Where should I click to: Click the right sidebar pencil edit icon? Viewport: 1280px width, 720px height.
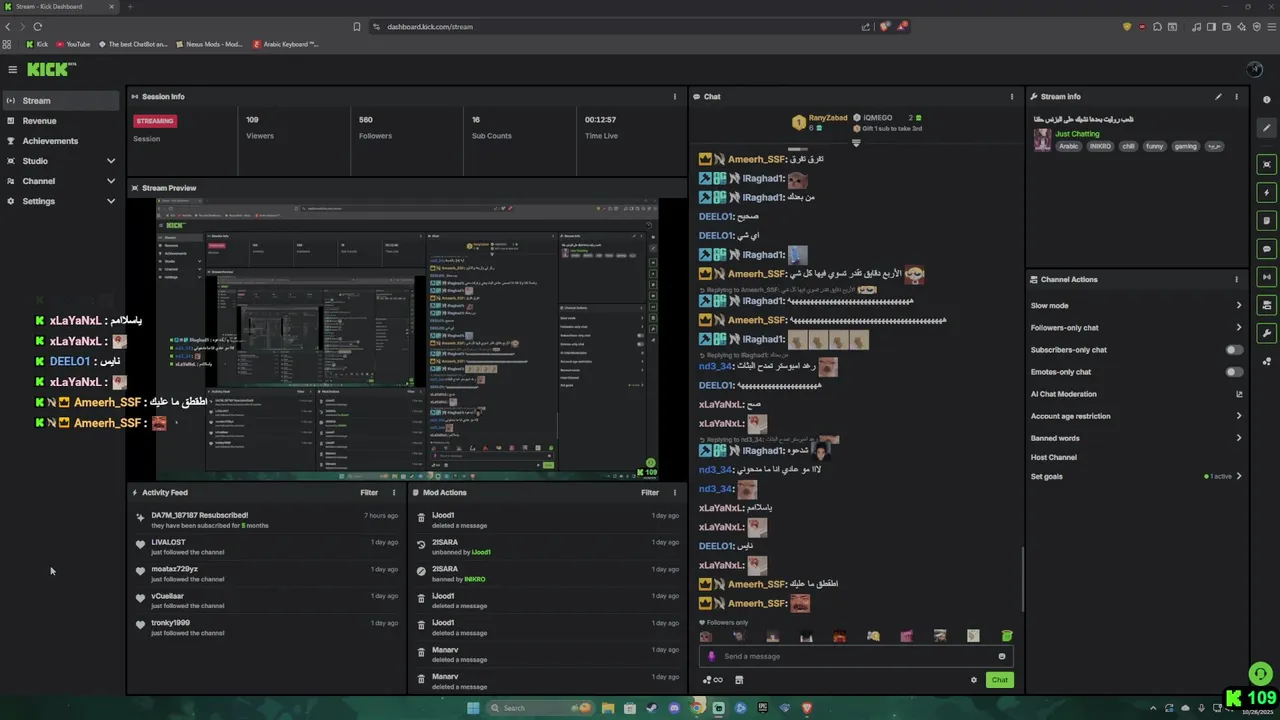pos(1267,128)
